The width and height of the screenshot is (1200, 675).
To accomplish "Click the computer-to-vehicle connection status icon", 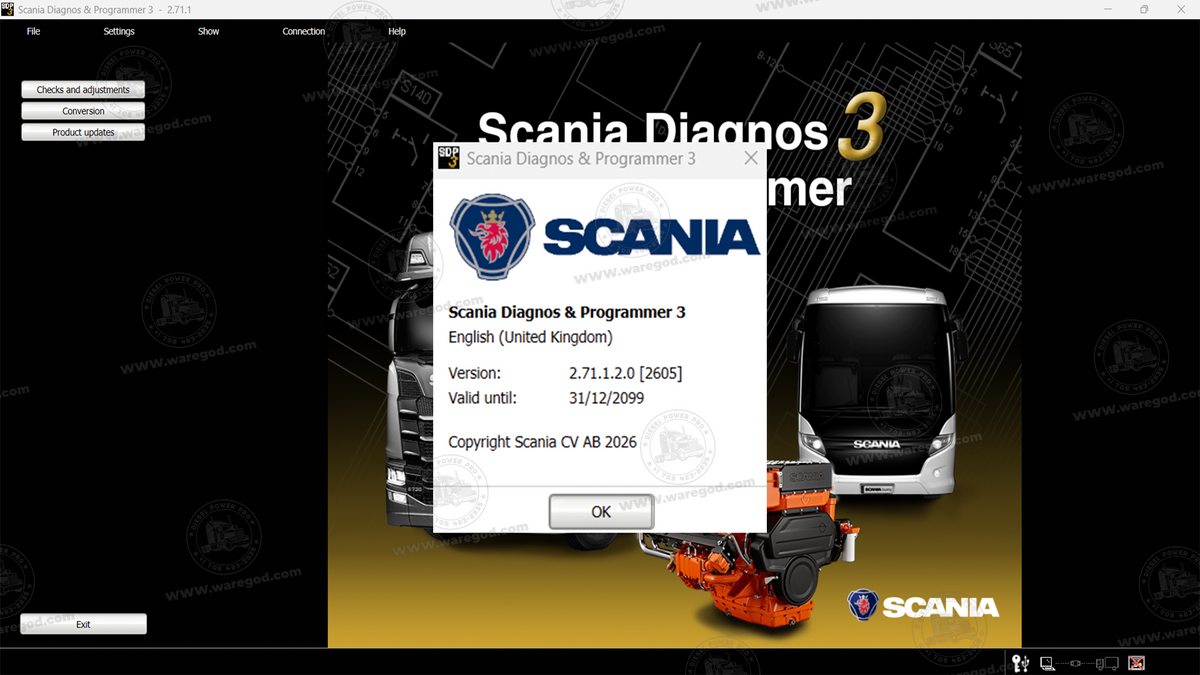I will pos(1079,662).
